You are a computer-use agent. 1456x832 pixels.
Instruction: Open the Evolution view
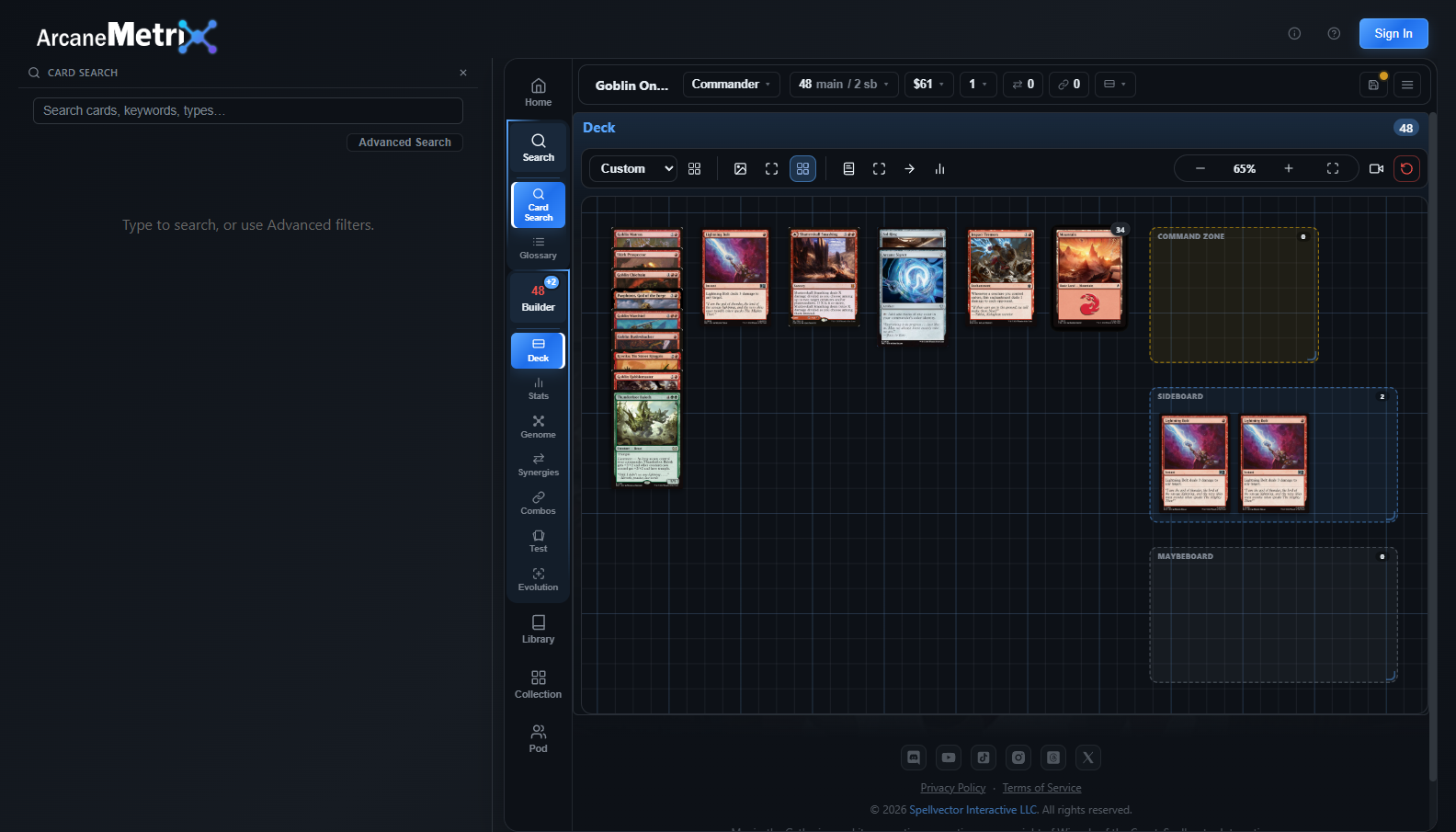pyautogui.click(x=538, y=579)
